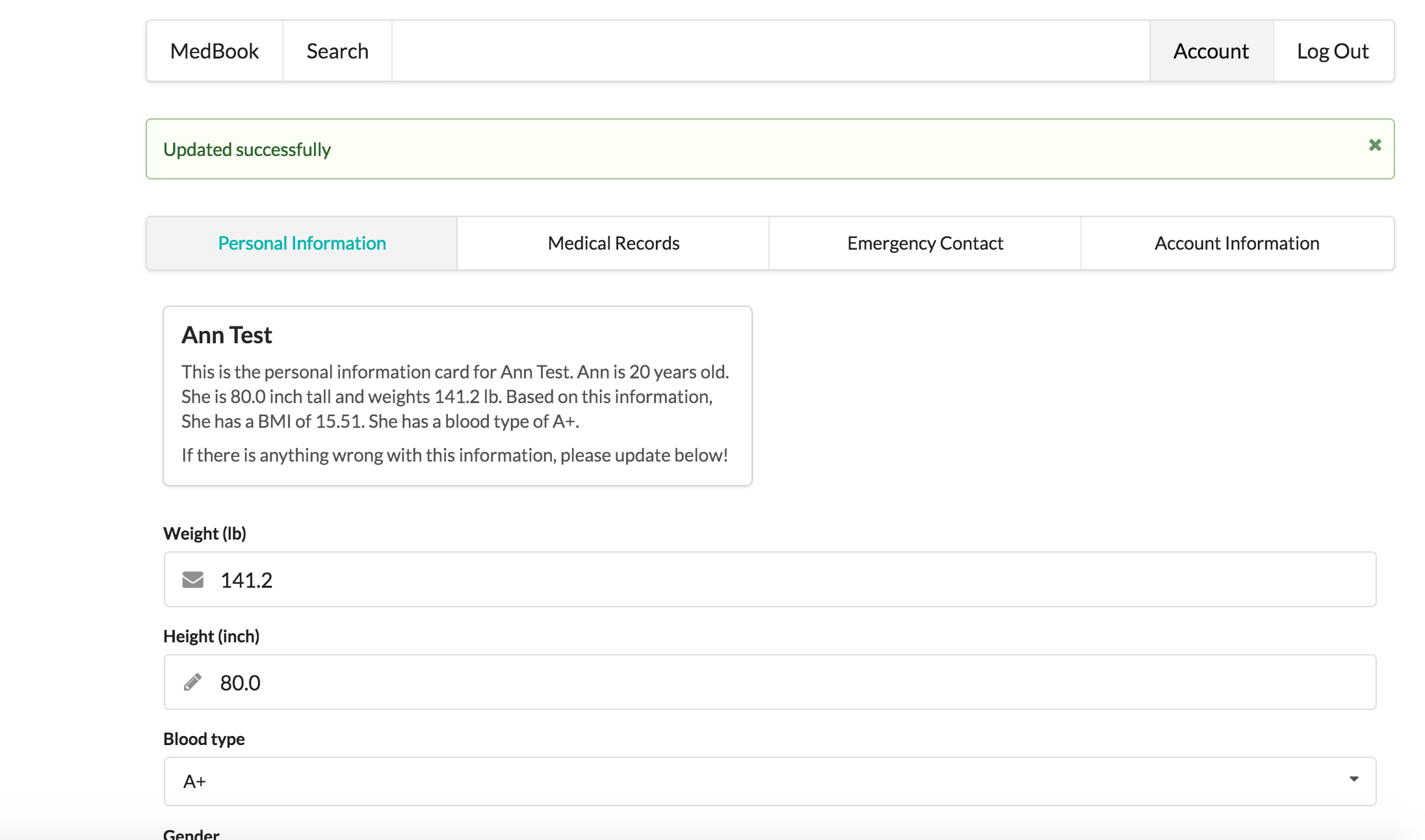Screen dimensions: 1425x840
Task: Select the Personal Information tab
Action: tap(302, 243)
